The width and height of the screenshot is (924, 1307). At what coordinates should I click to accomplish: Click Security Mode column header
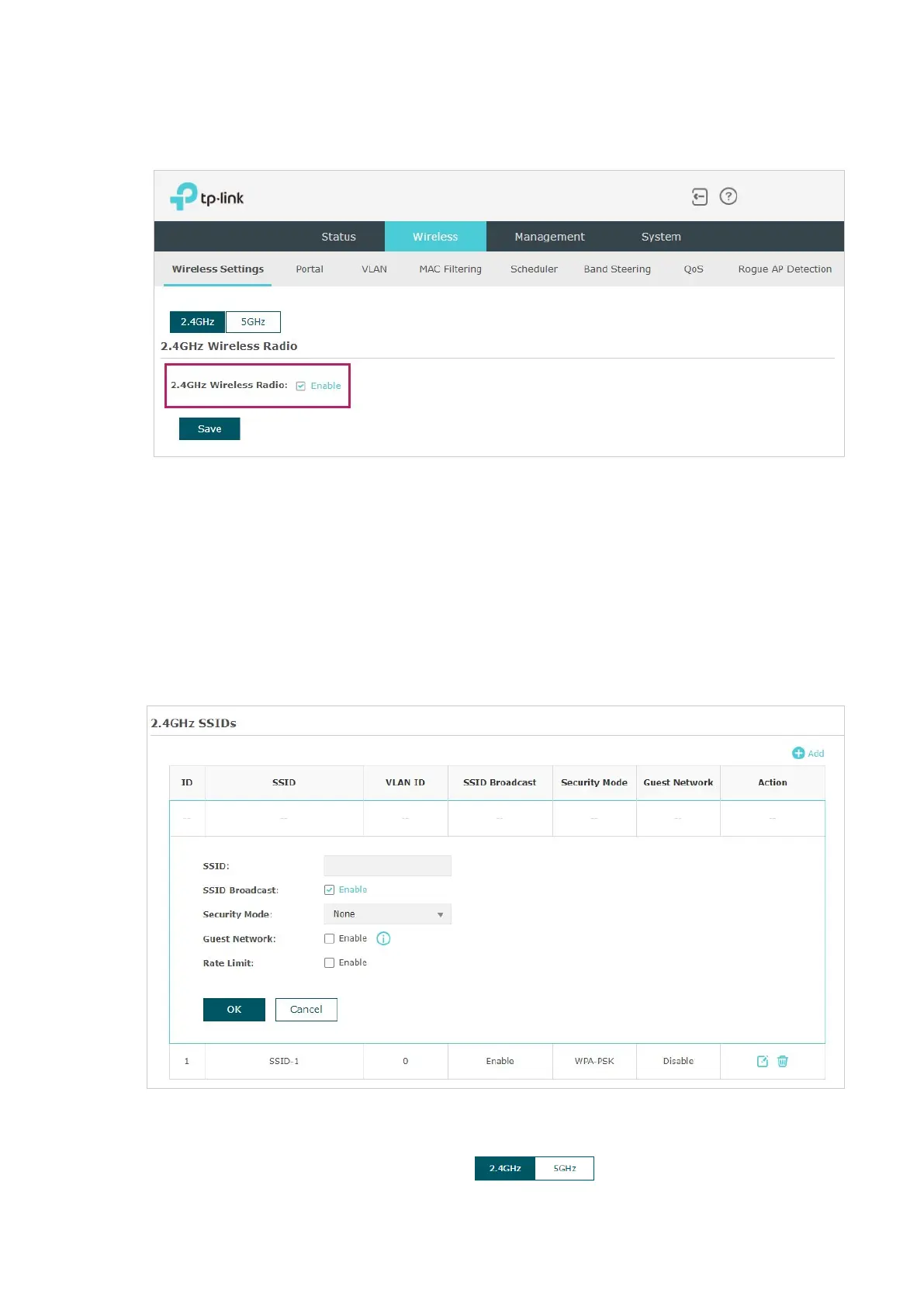click(x=594, y=782)
